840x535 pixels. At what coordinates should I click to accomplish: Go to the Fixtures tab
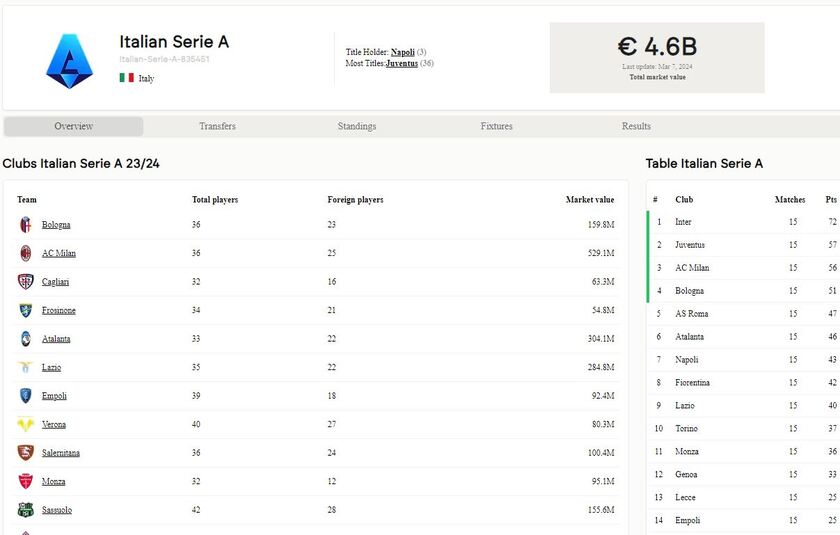click(x=497, y=126)
